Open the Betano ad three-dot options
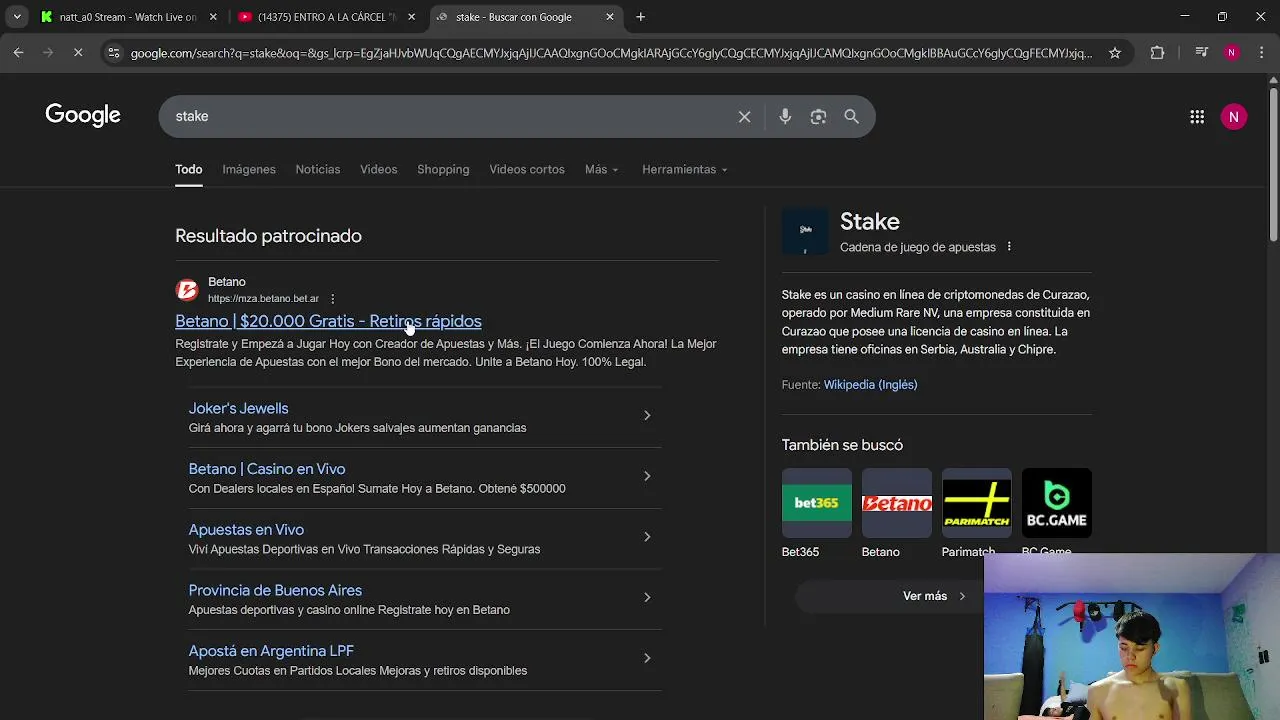This screenshot has height=720, width=1280. 333,299
